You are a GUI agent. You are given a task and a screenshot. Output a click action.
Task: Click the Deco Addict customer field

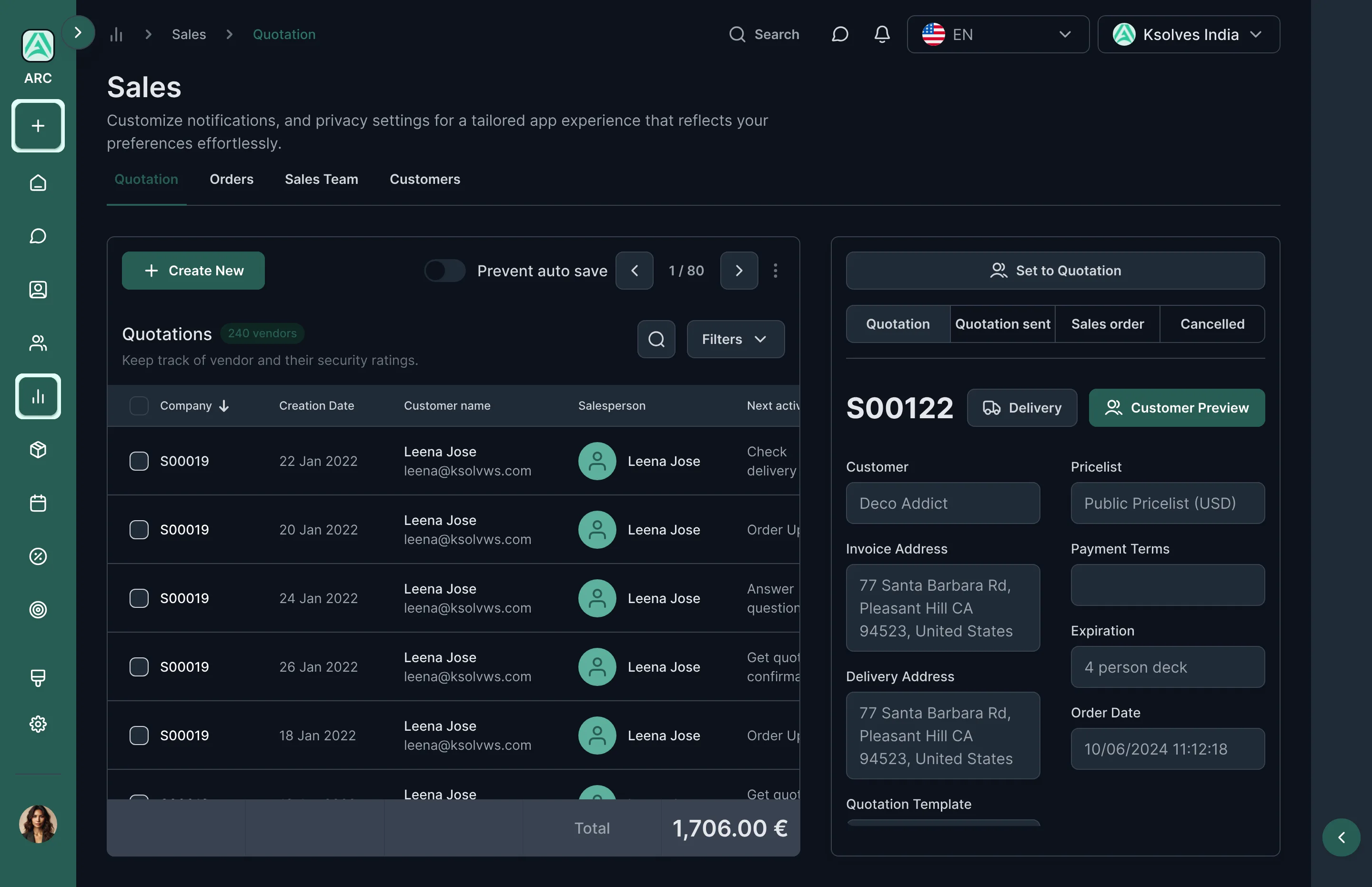pyautogui.click(x=943, y=503)
